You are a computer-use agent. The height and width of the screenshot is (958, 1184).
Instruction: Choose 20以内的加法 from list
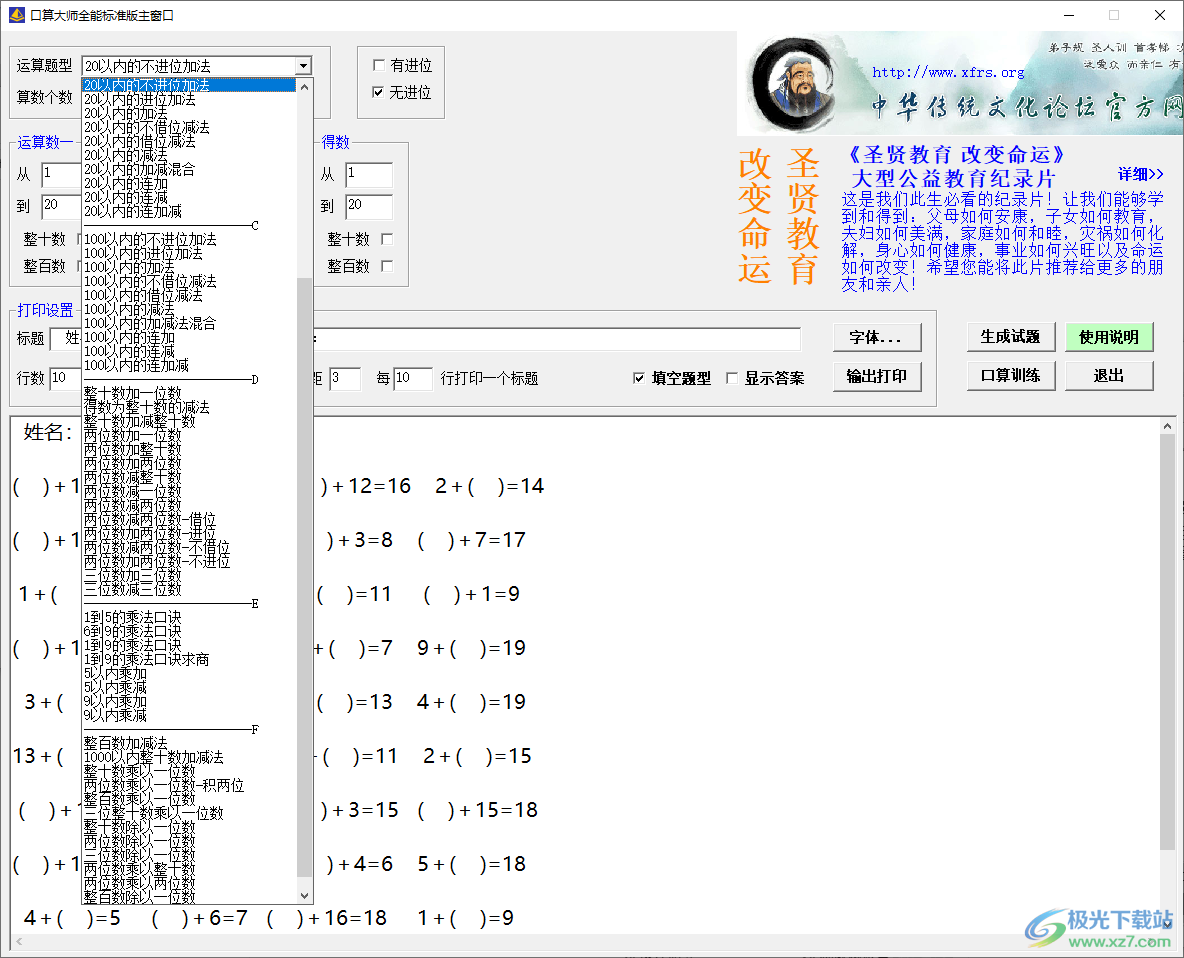click(189, 113)
